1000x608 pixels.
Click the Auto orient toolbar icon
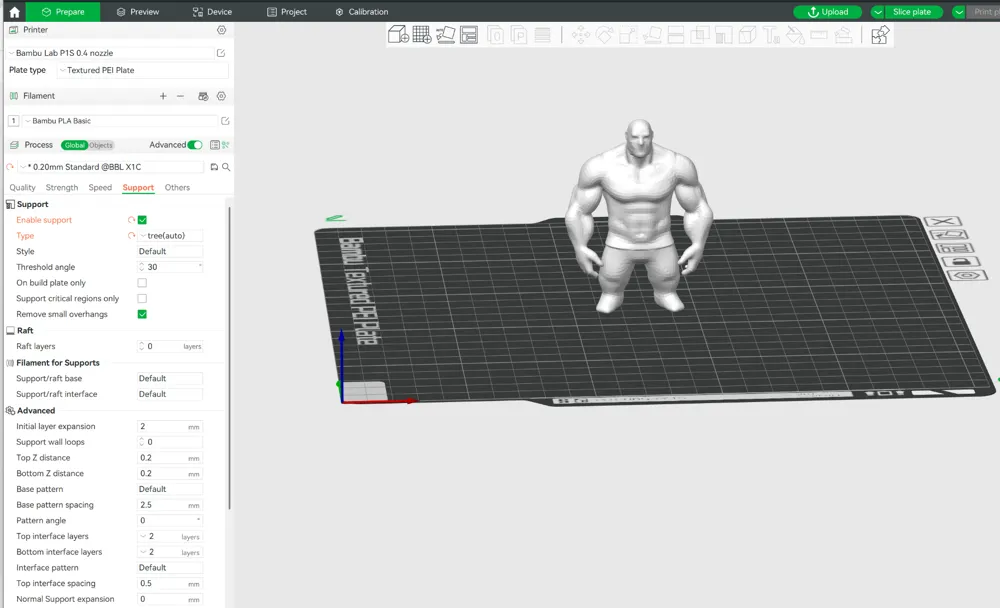[x=445, y=34]
